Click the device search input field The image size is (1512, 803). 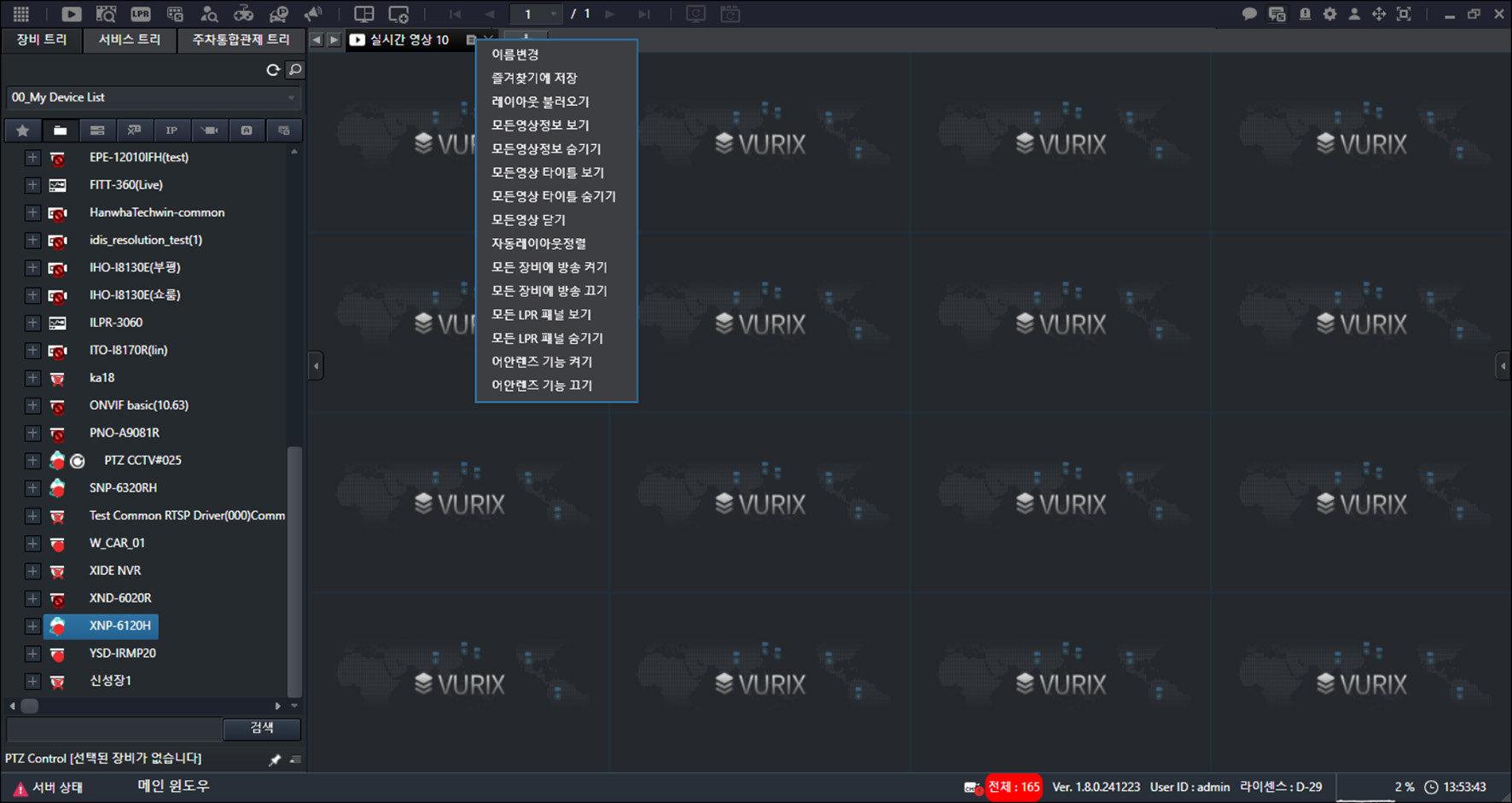114,729
